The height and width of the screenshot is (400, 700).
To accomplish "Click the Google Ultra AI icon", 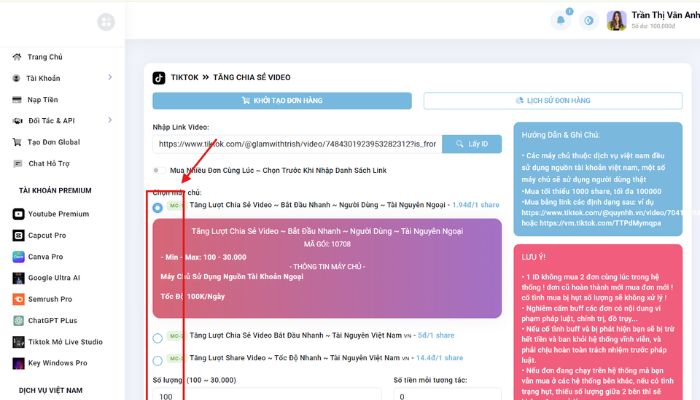I will 18,278.
